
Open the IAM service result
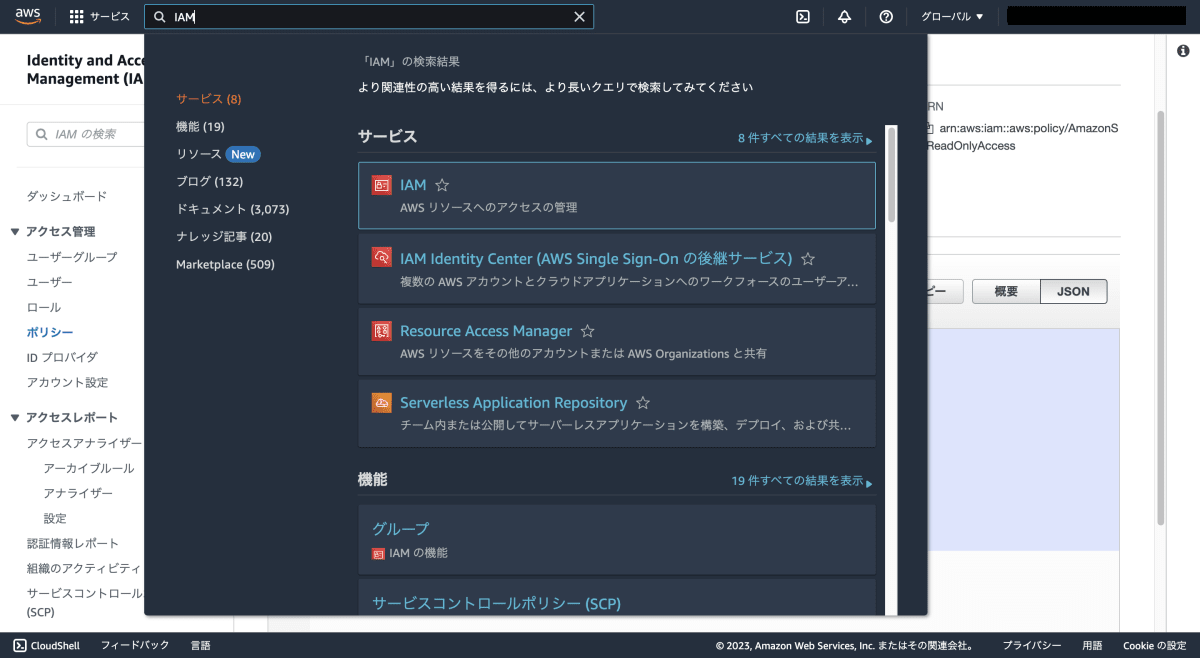point(617,195)
